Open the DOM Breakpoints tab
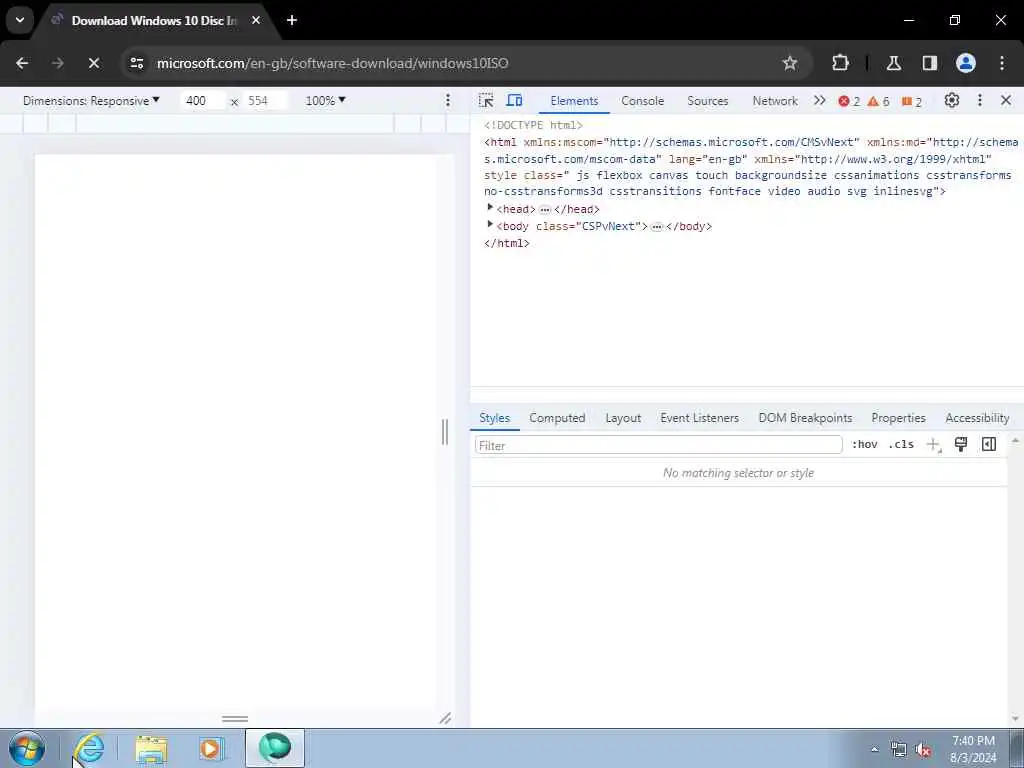 pos(805,418)
